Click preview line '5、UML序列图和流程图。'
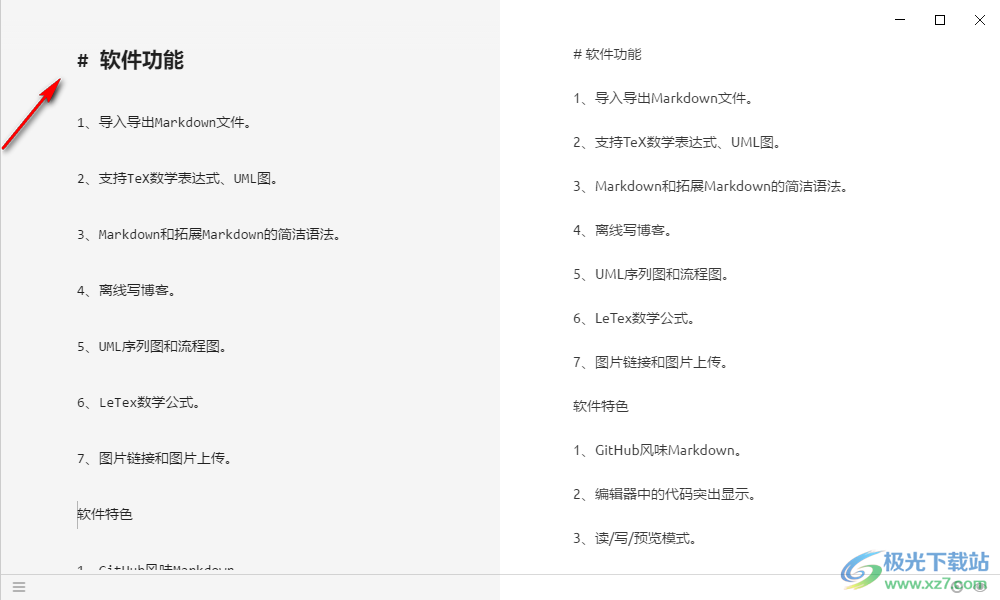Viewport: 1000px width, 600px height. [x=651, y=274]
